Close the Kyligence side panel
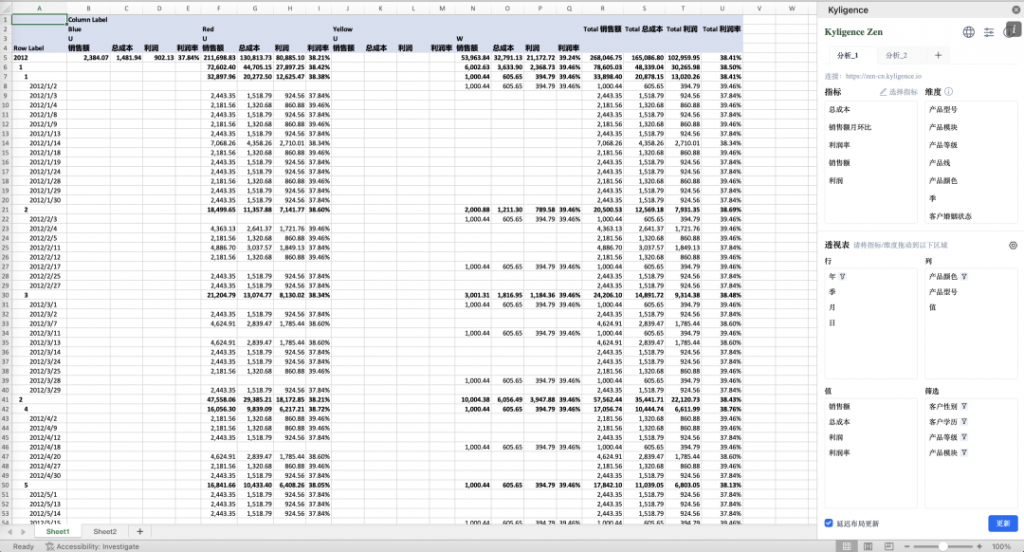This screenshot has height=552, width=1024. point(1016,10)
